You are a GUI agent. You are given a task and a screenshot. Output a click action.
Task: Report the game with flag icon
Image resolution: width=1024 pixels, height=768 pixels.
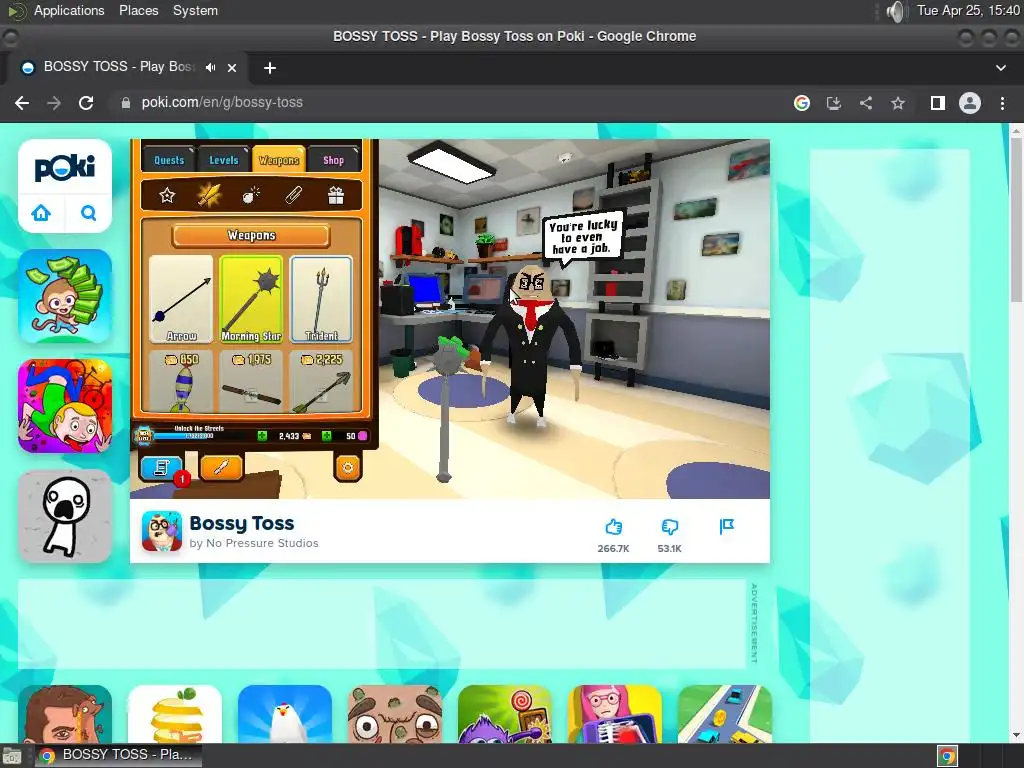[726, 526]
